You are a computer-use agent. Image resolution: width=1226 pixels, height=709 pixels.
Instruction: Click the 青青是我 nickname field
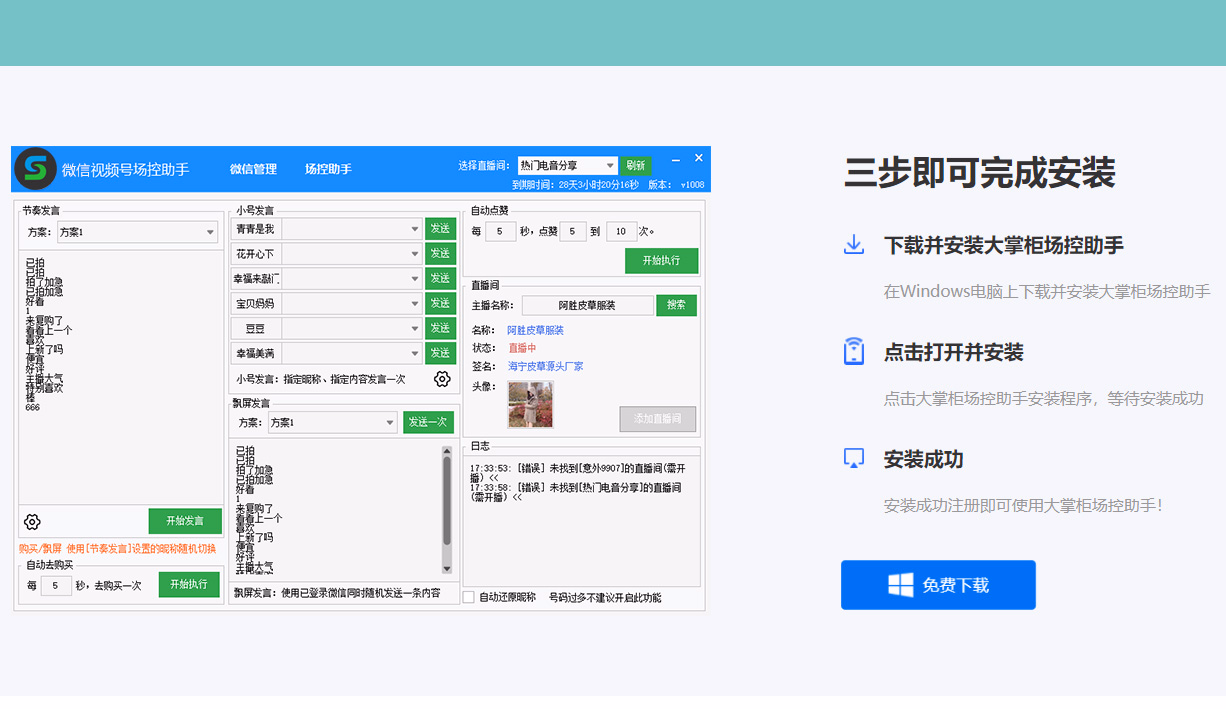click(255, 229)
